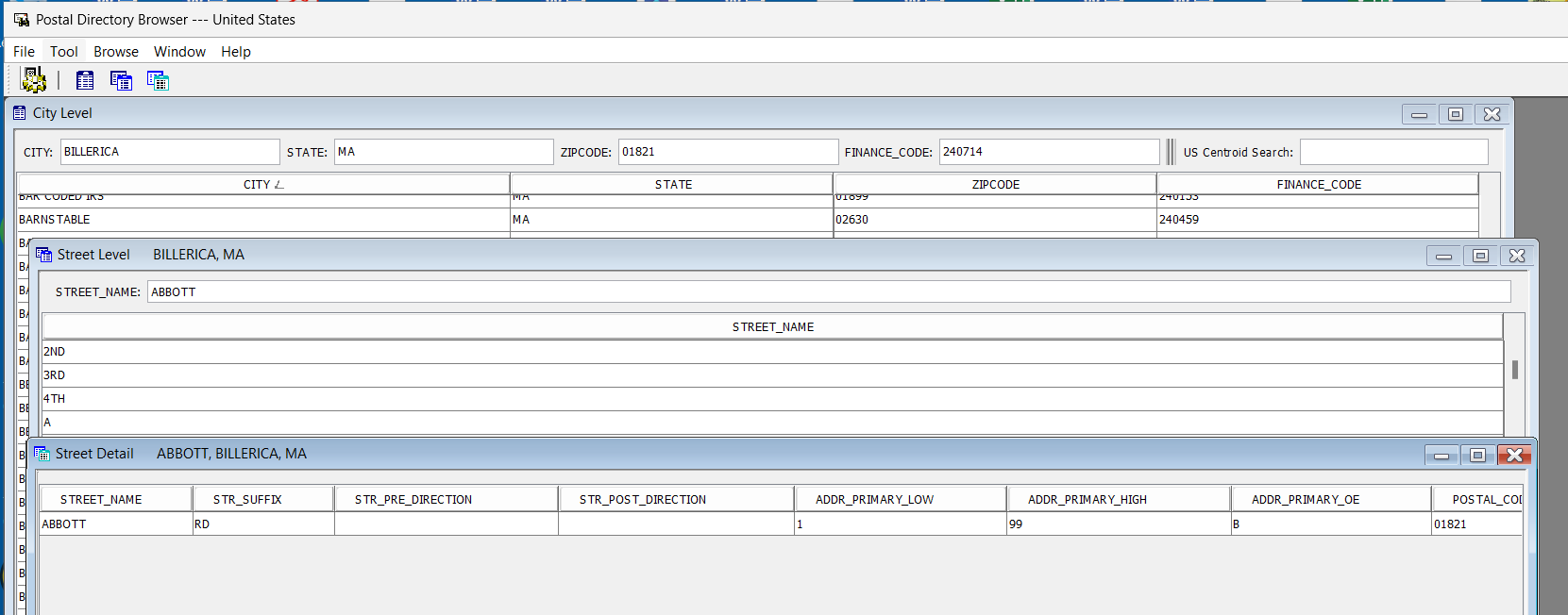The image size is (1568, 615).
Task: Click STREET_NAME column header in Street Detail
Action: (116, 499)
